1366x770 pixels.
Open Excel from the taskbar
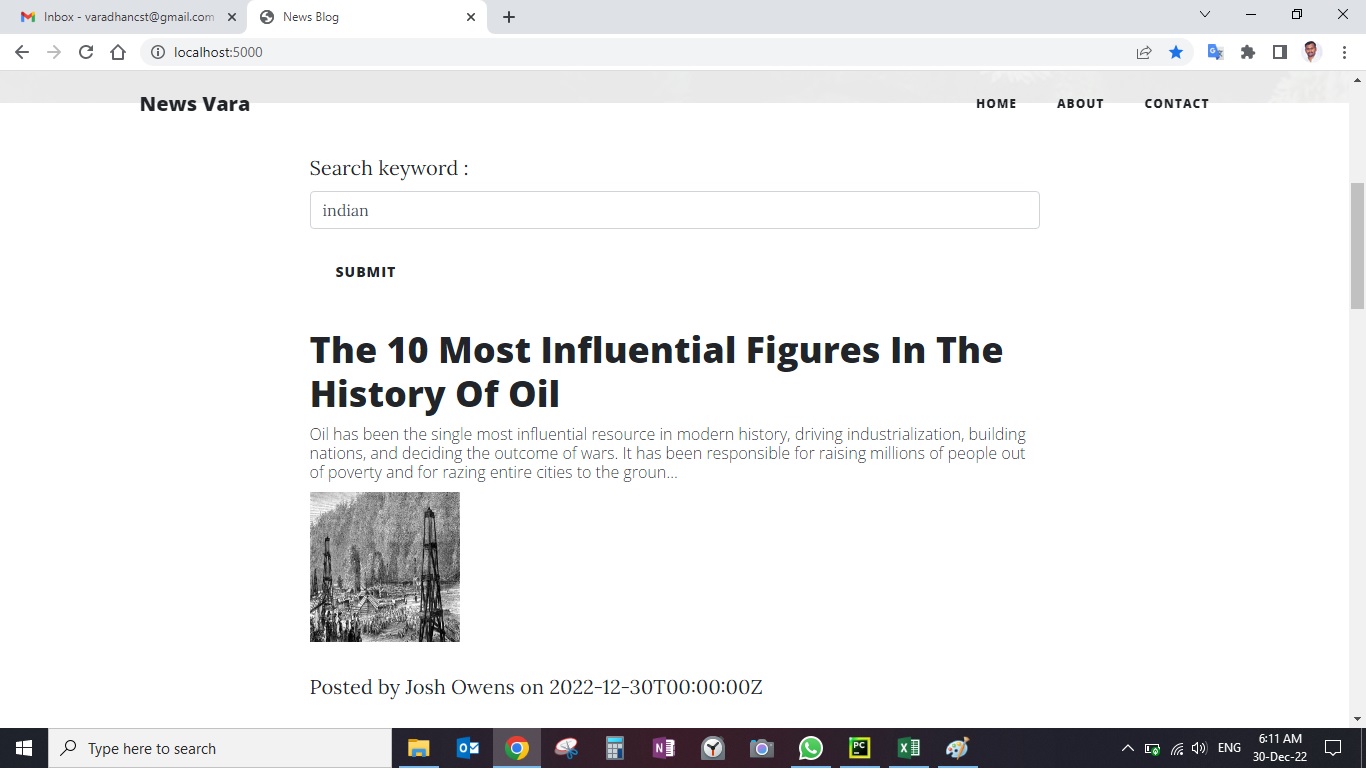[908, 747]
